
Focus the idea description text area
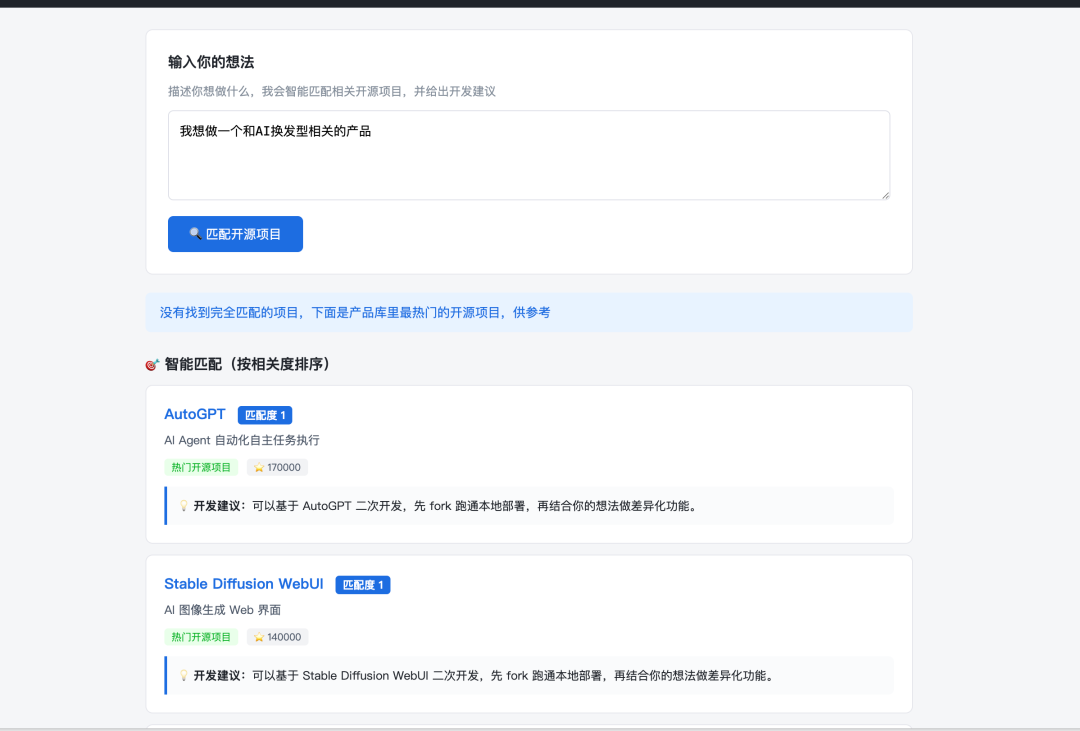(529, 156)
